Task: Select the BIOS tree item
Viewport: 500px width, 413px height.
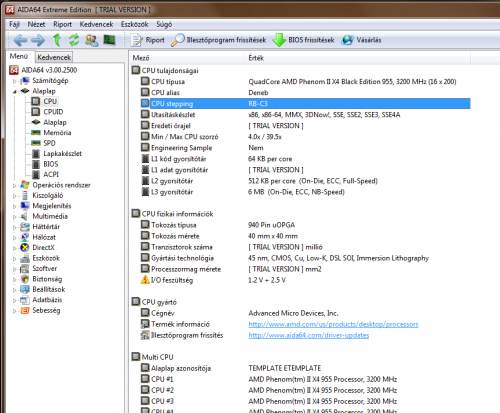Action: click(51, 164)
